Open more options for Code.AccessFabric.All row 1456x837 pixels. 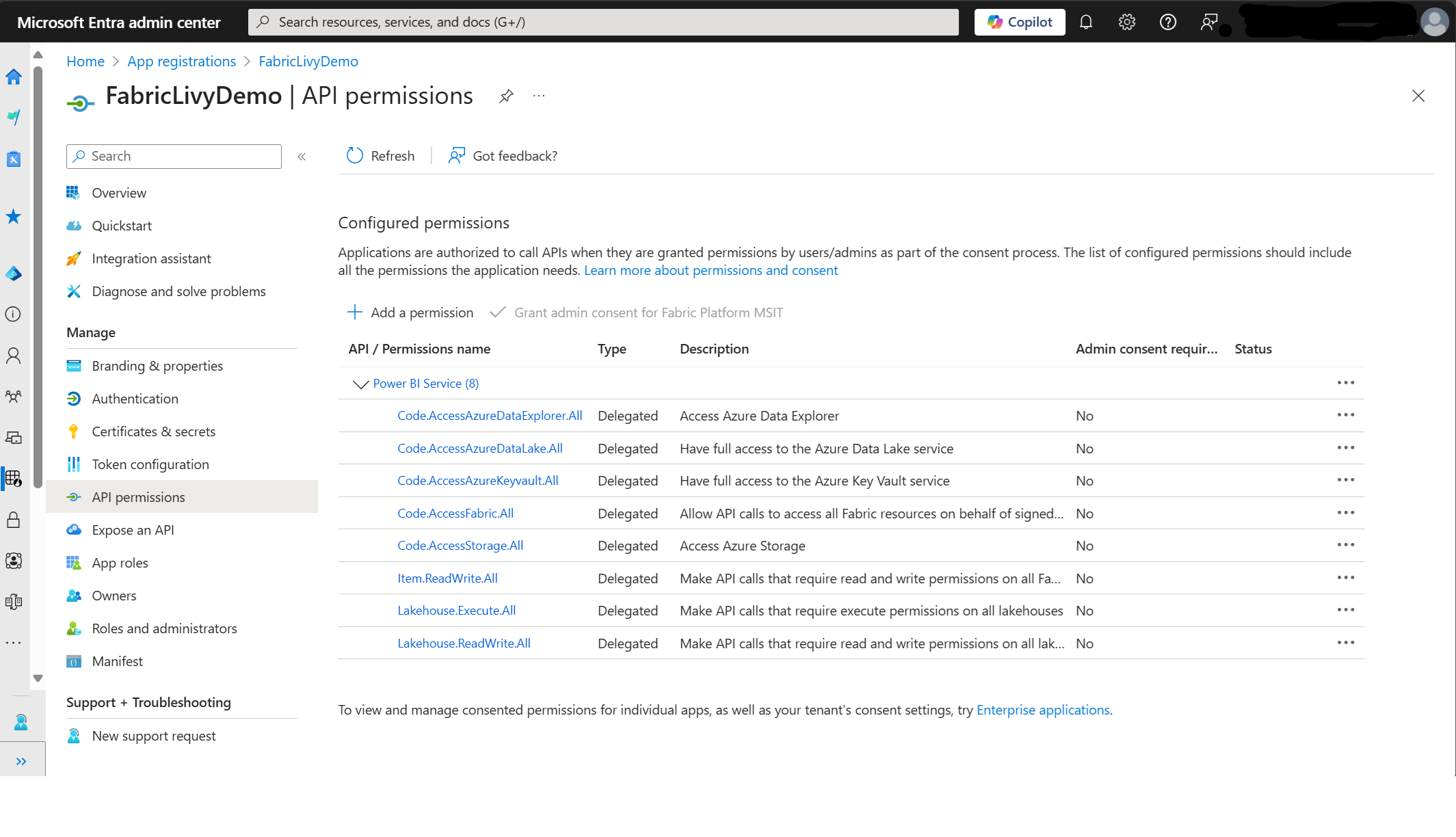point(1345,513)
